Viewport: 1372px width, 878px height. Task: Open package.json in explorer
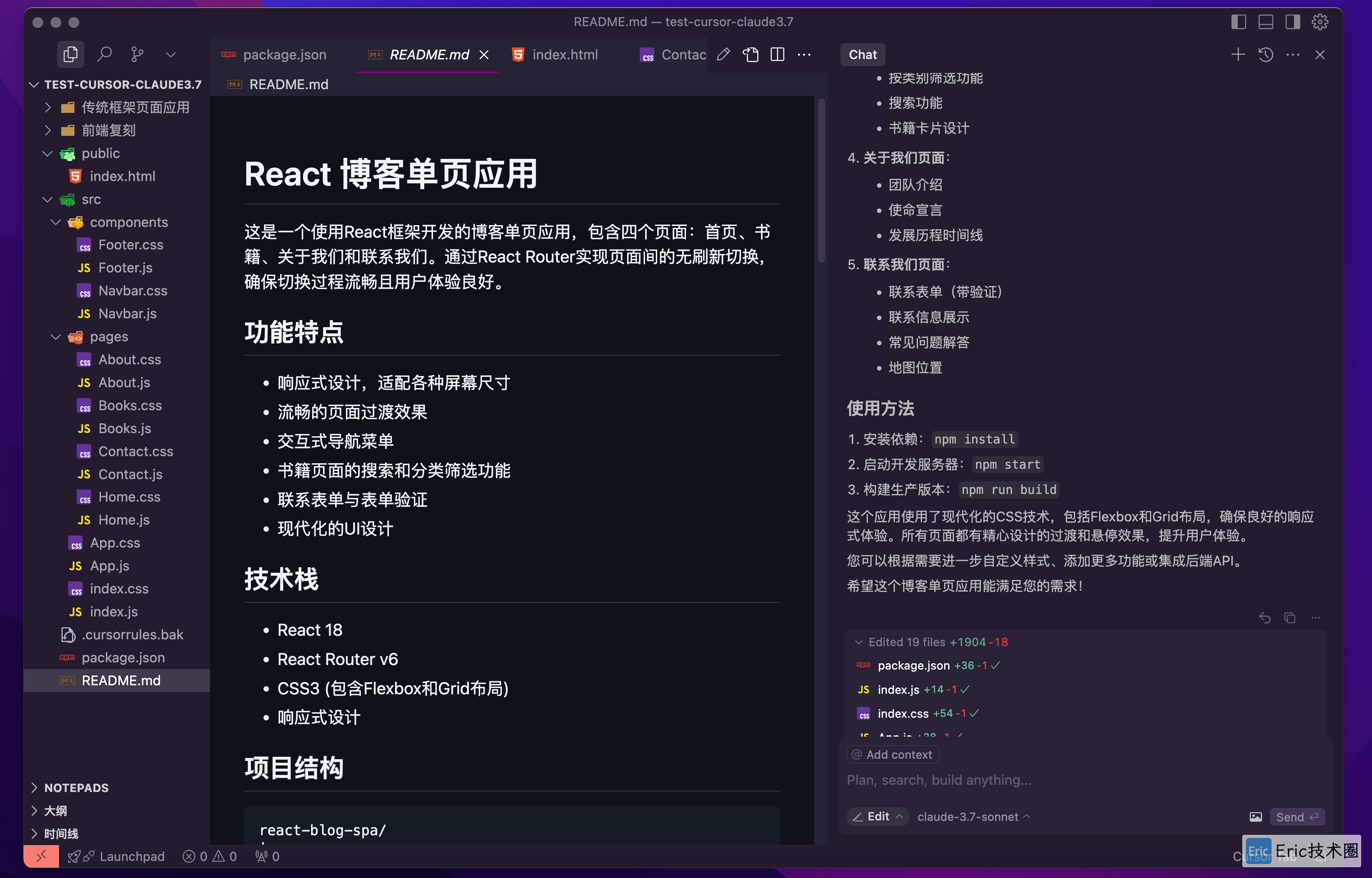(x=116, y=657)
